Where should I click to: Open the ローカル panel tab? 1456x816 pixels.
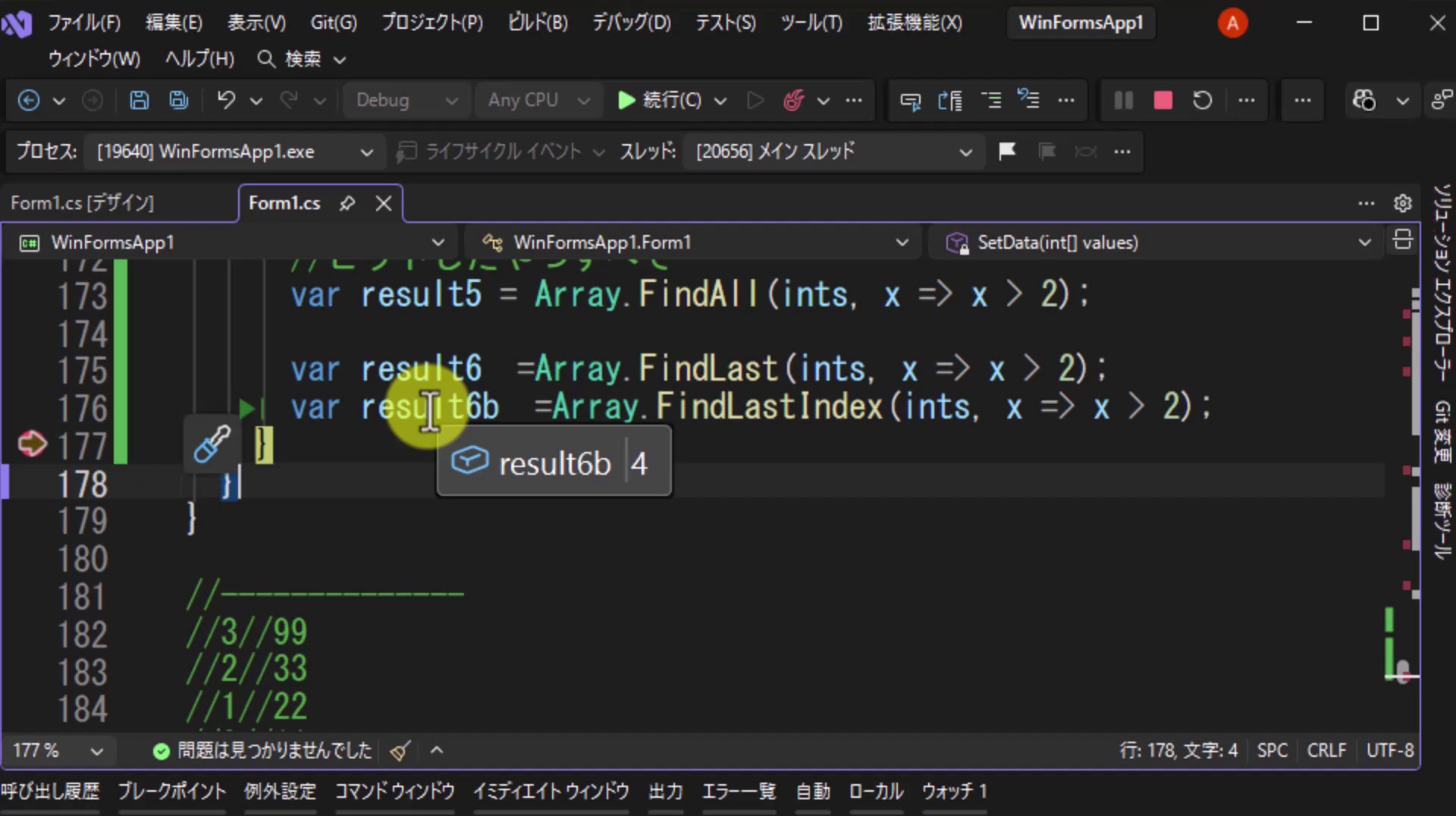click(x=876, y=792)
